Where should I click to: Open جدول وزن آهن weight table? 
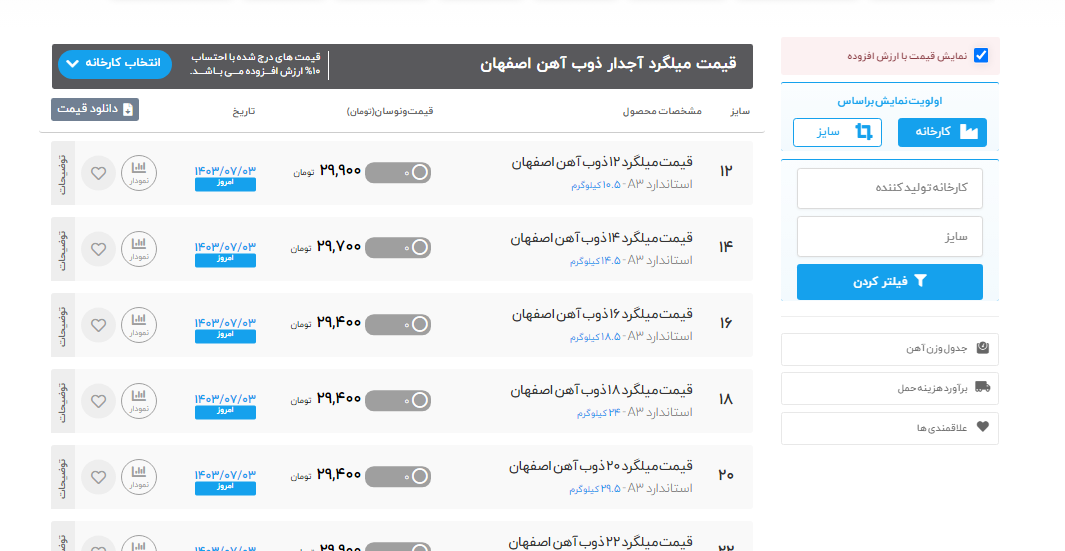(x=889, y=349)
